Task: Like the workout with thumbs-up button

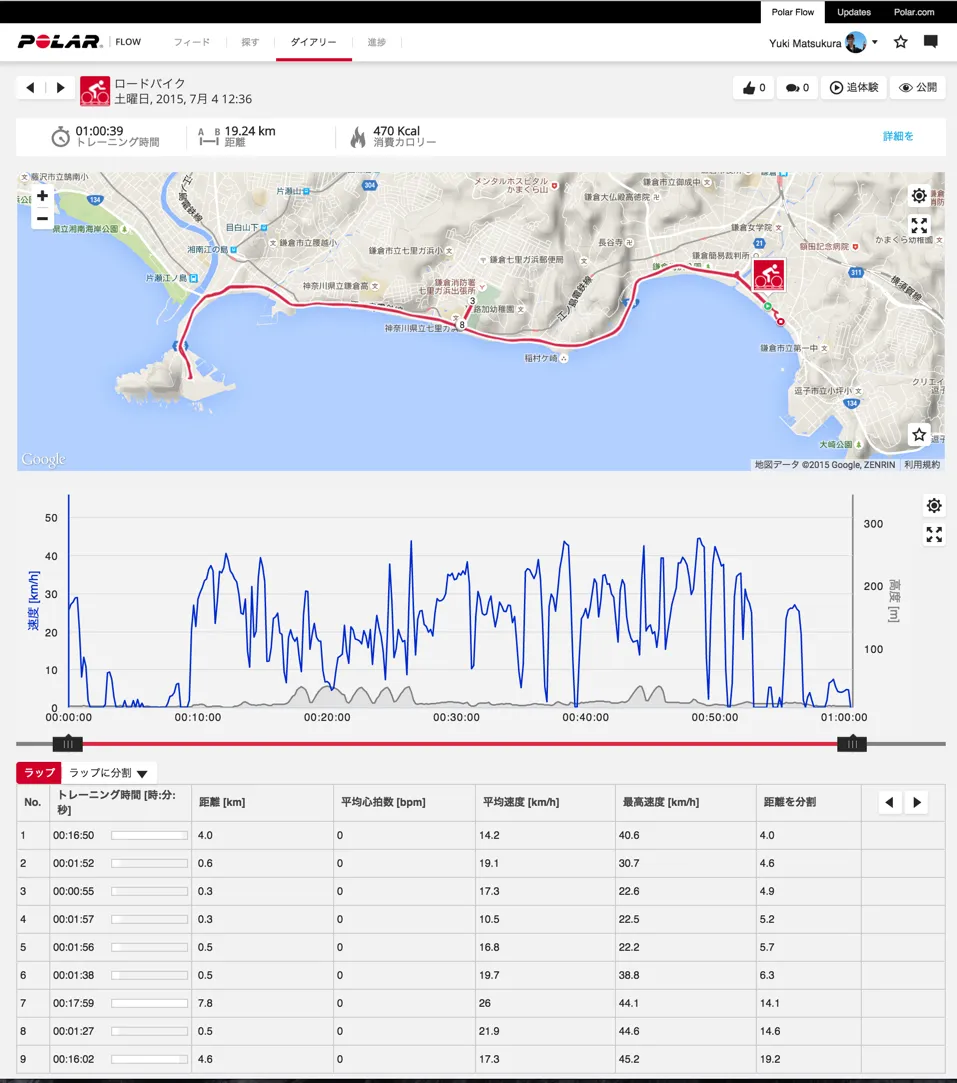Action: (754, 88)
